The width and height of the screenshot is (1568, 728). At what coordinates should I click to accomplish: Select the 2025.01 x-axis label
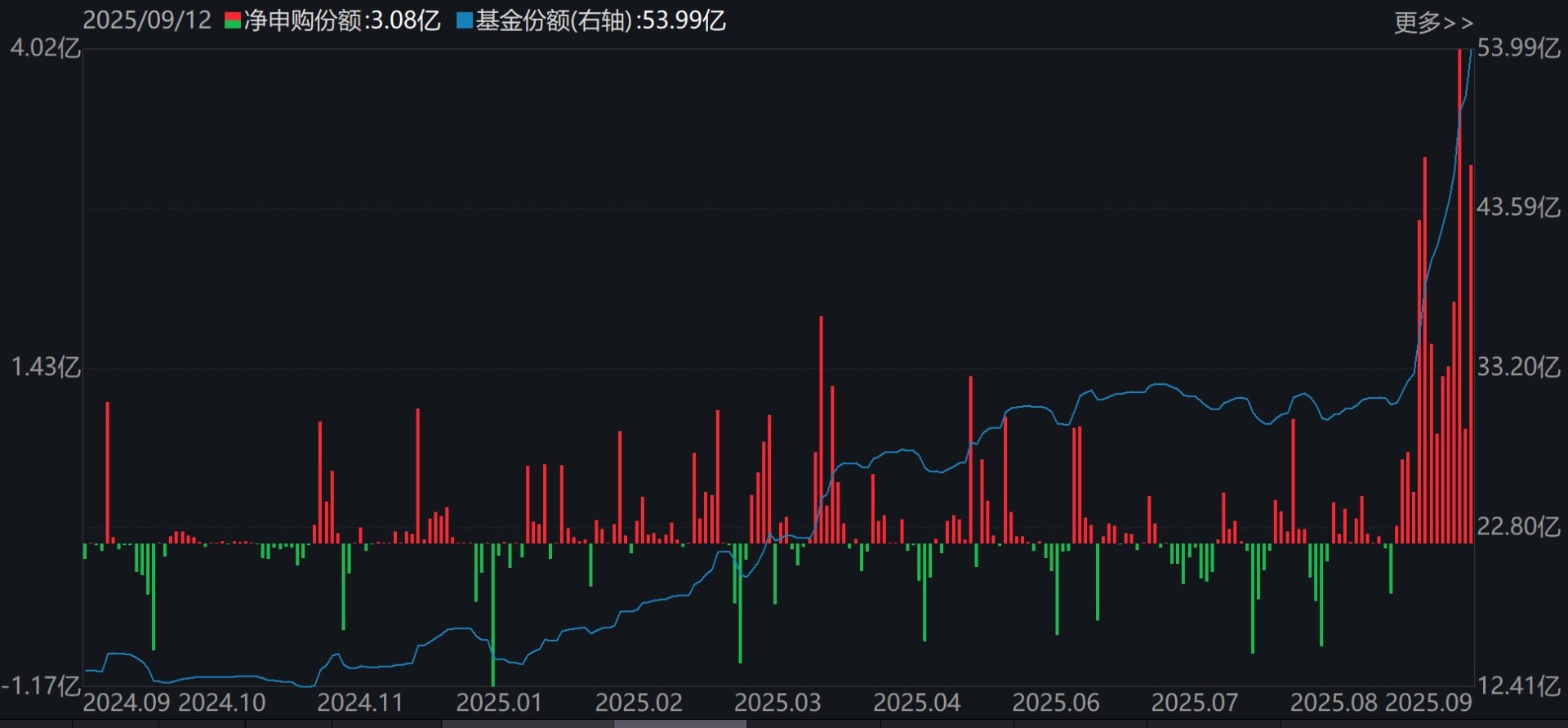point(499,703)
